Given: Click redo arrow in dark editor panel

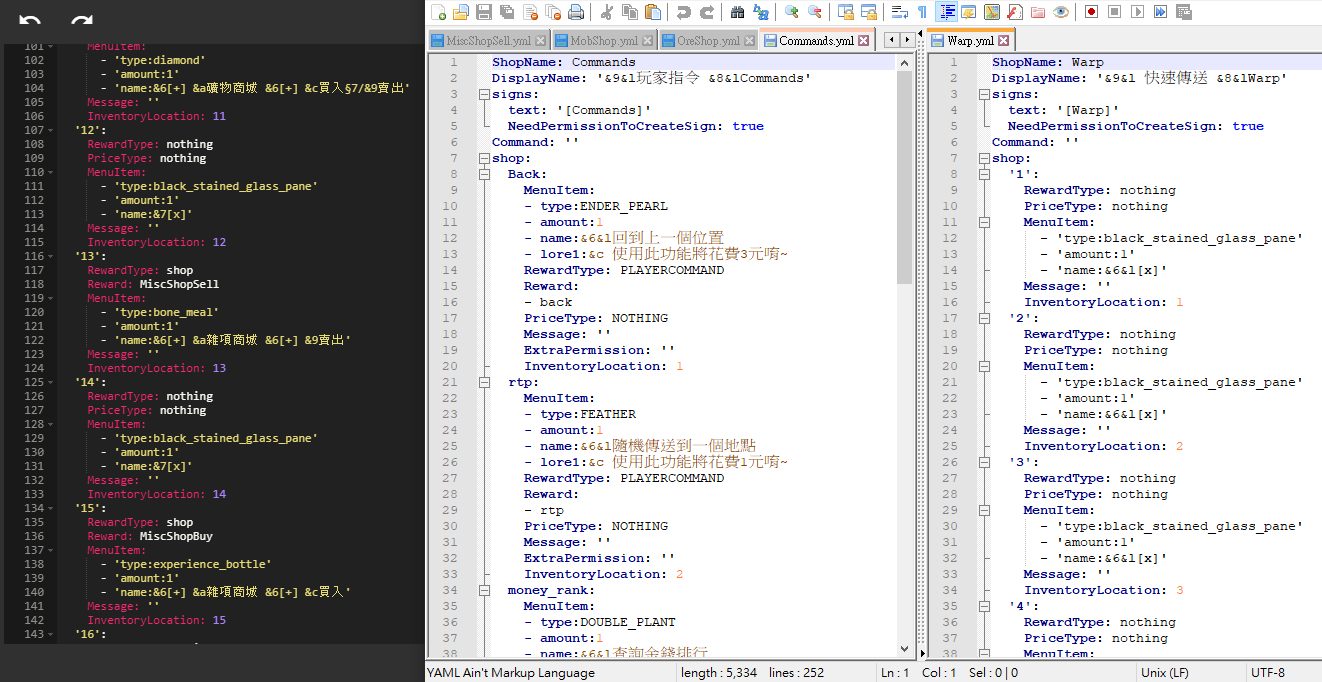Looking at the screenshot, I should point(81,21).
